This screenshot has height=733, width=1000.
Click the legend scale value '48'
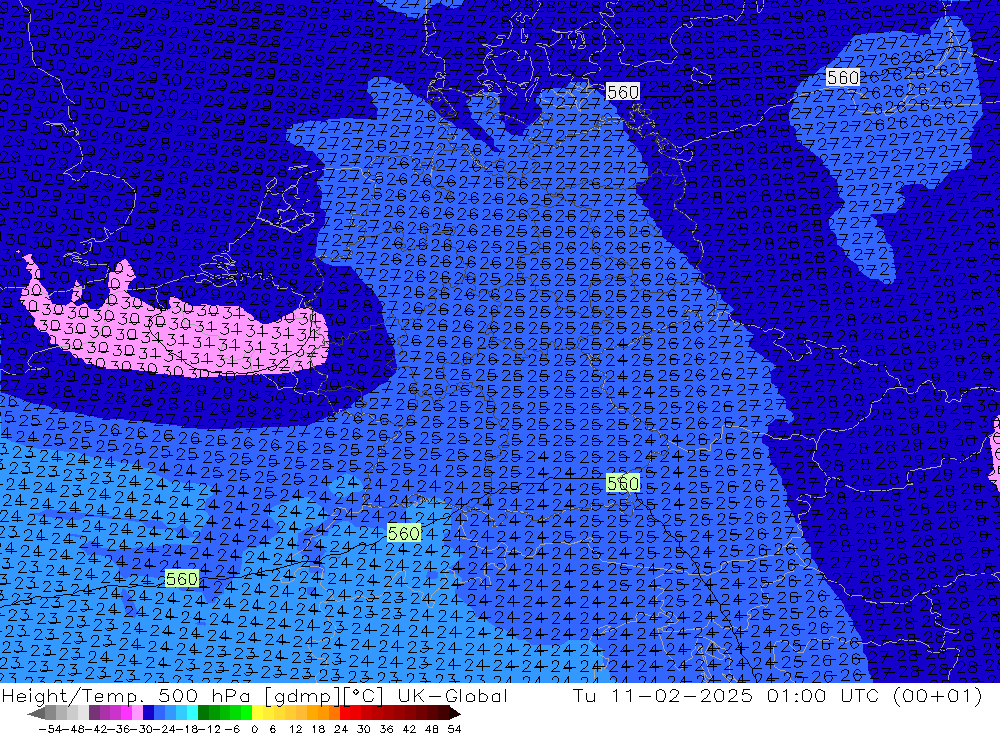(432, 729)
